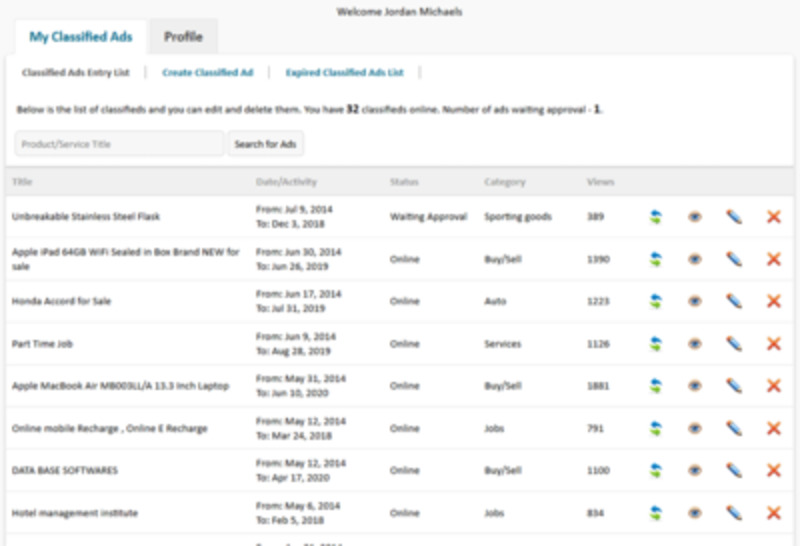Click the Waiting Approval status

[429, 217]
